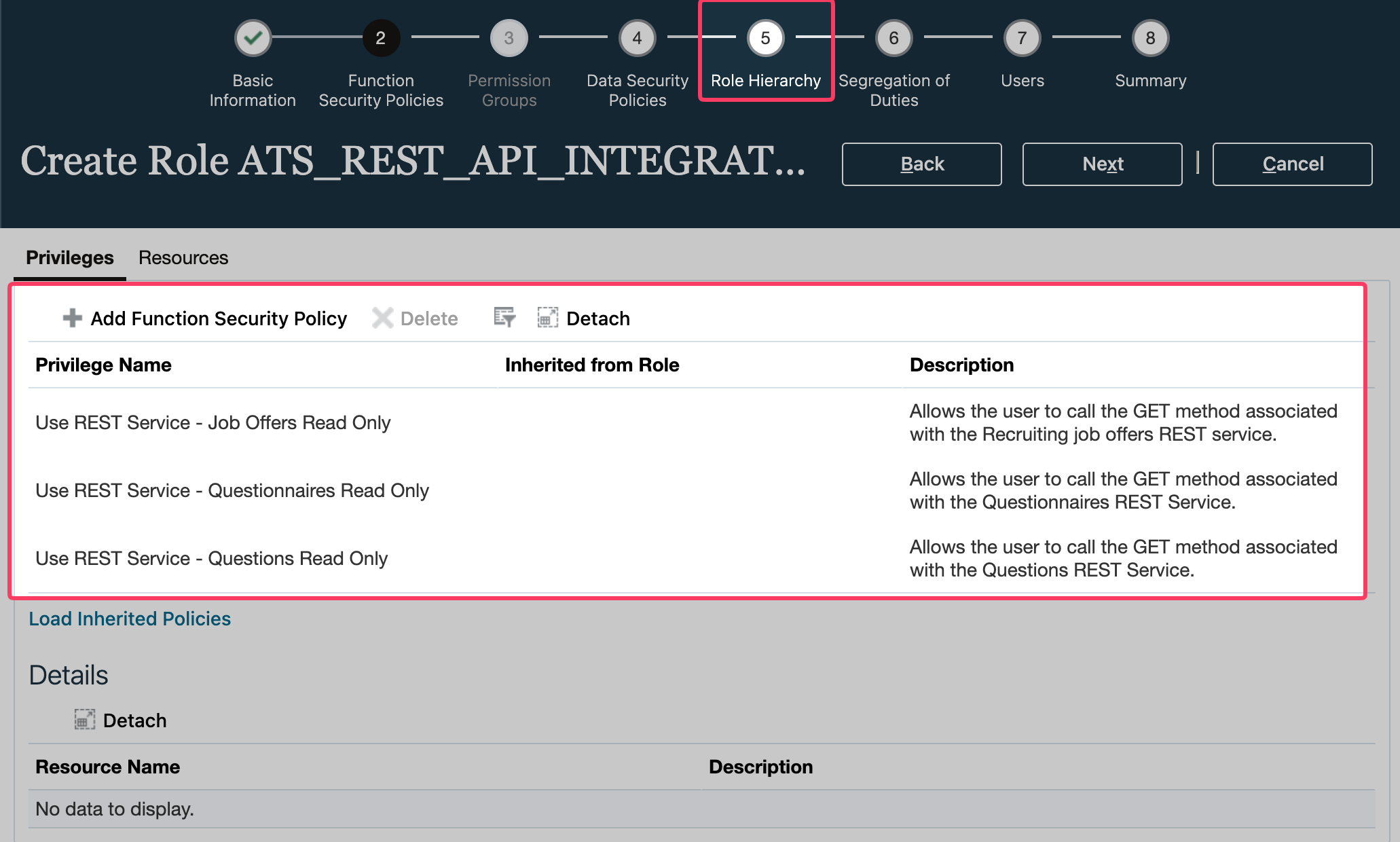
Task: Select step 3 Permission Groups circle
Action: point(509,38)
